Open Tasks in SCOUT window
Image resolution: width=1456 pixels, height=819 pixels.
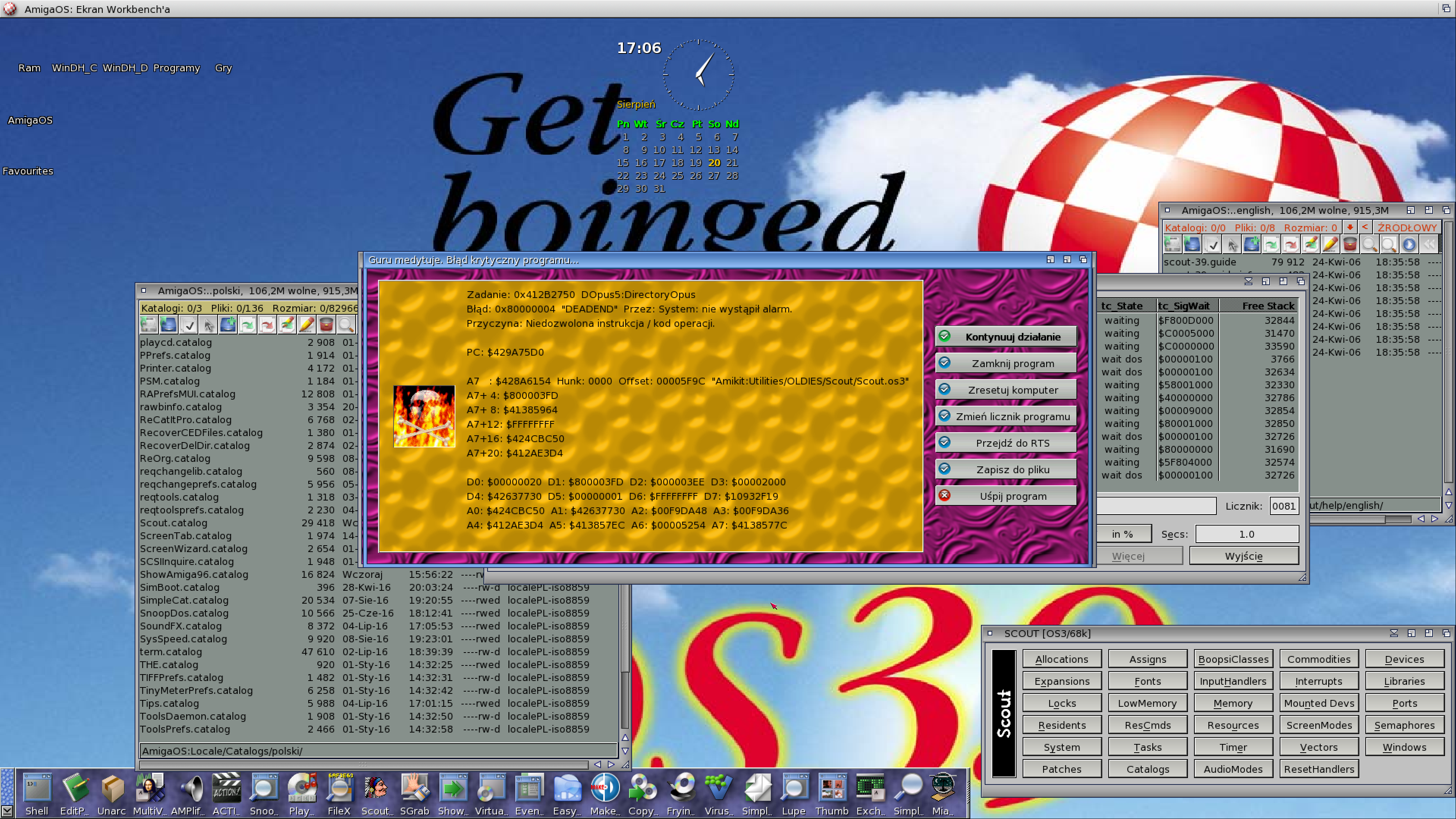(x=1147, y=747)
